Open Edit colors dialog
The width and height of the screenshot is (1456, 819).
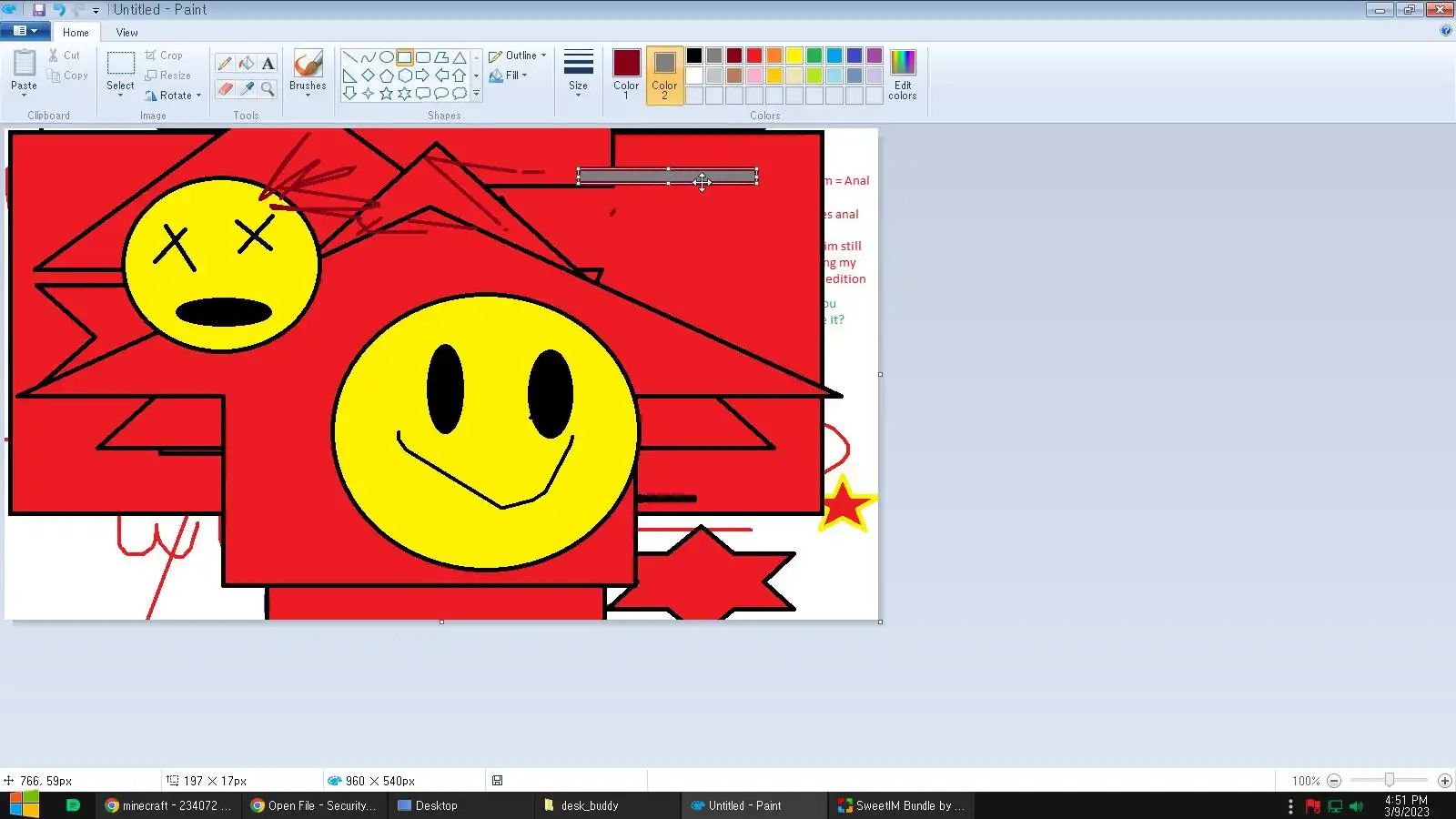click(903, 75)
